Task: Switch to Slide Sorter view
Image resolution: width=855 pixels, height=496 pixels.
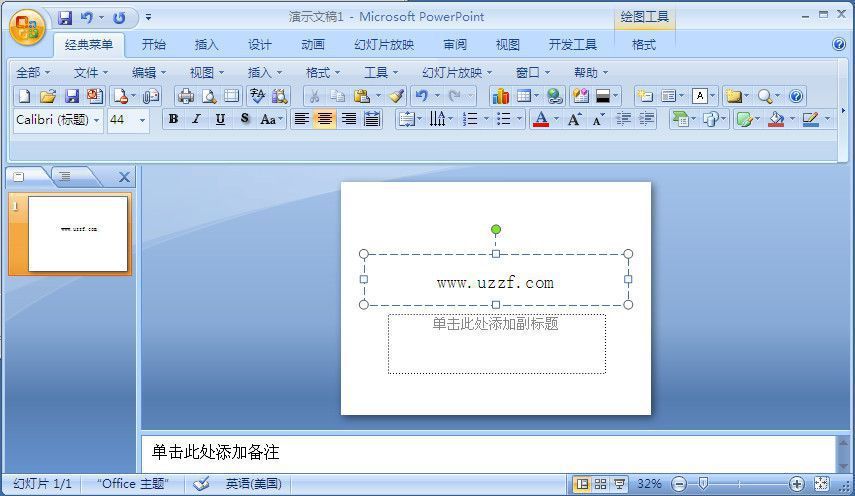Action: (x=600, y=483)
